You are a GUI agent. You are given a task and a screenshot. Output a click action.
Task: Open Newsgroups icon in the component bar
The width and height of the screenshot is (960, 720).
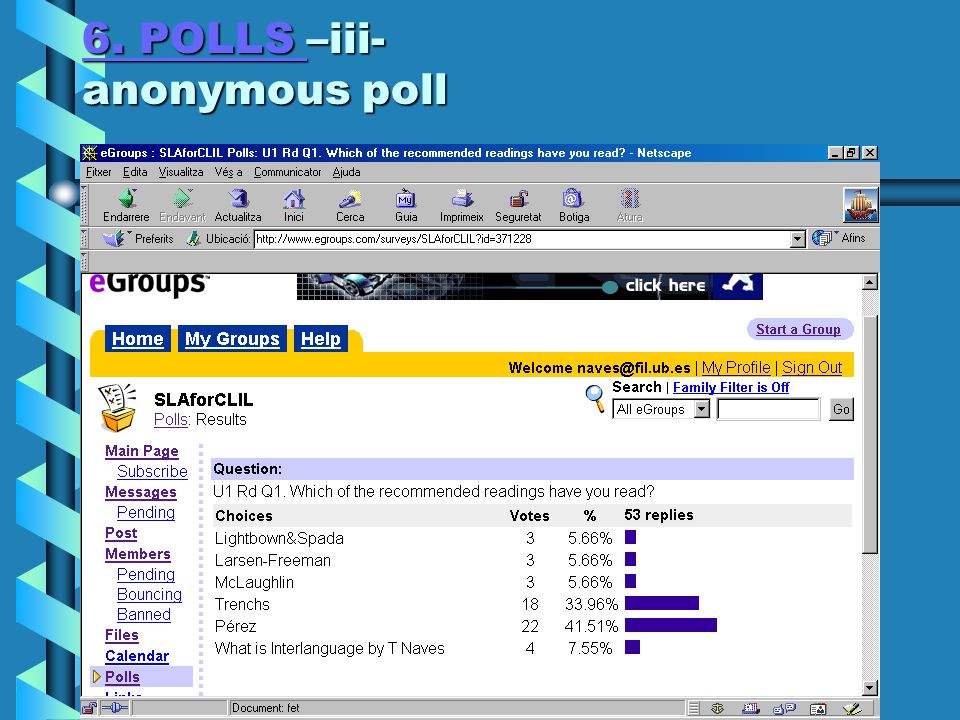coord(784,709)
